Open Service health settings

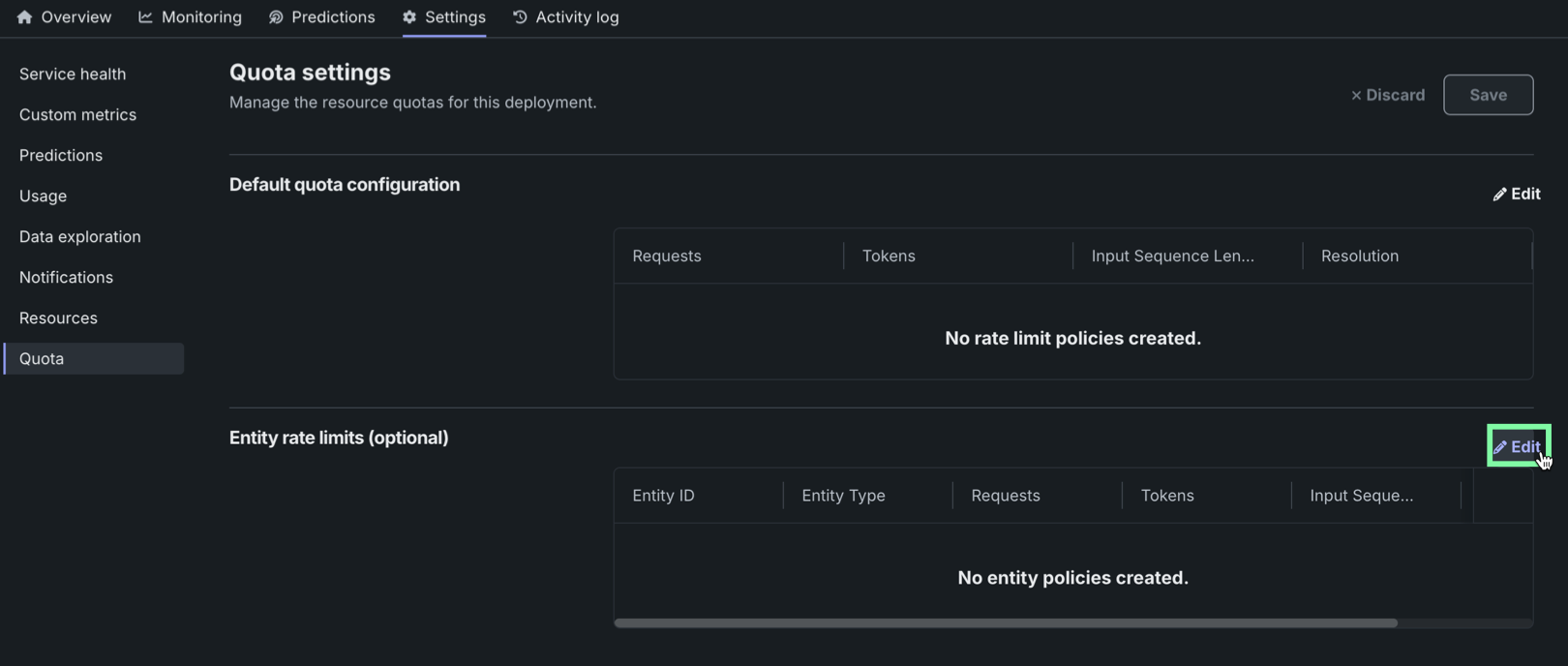point(73,74)
